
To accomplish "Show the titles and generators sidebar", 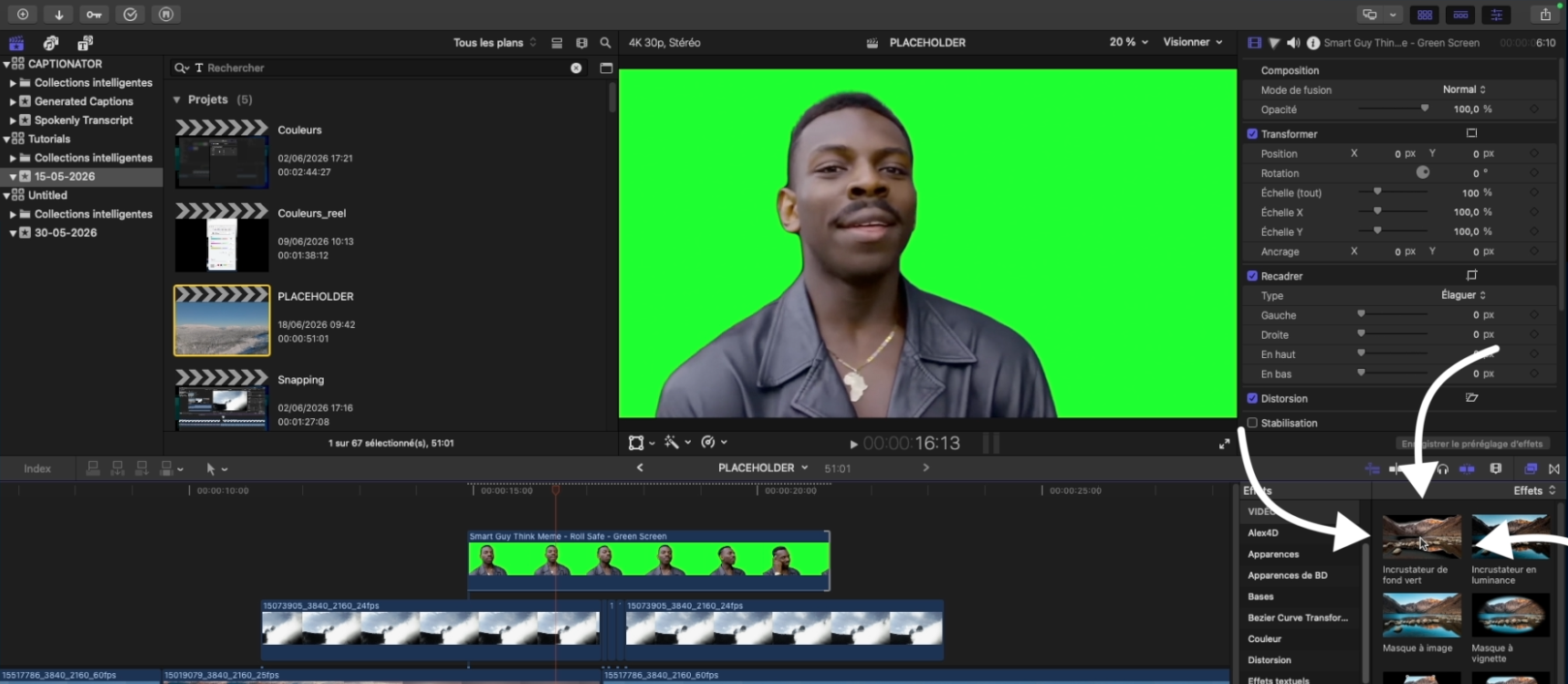I will point(85,43).
